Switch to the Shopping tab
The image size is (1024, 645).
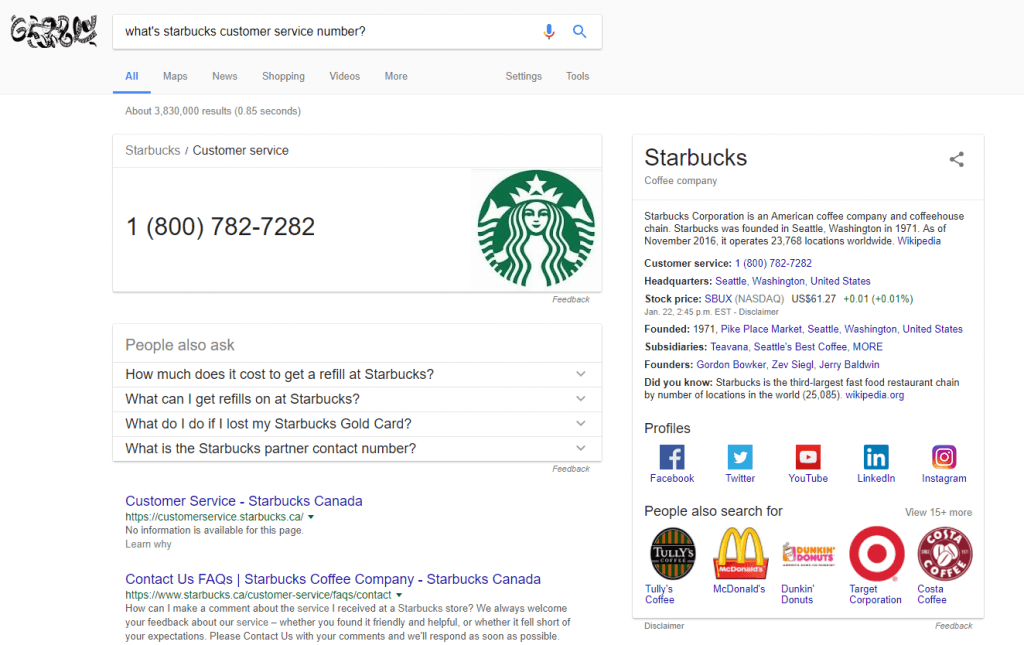pos(283,76)
